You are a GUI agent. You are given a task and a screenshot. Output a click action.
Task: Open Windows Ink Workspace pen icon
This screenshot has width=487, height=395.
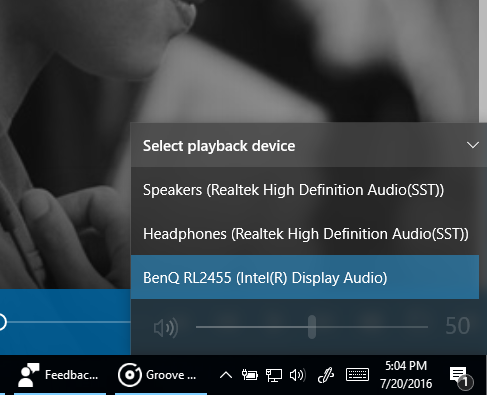coord(326,375)
